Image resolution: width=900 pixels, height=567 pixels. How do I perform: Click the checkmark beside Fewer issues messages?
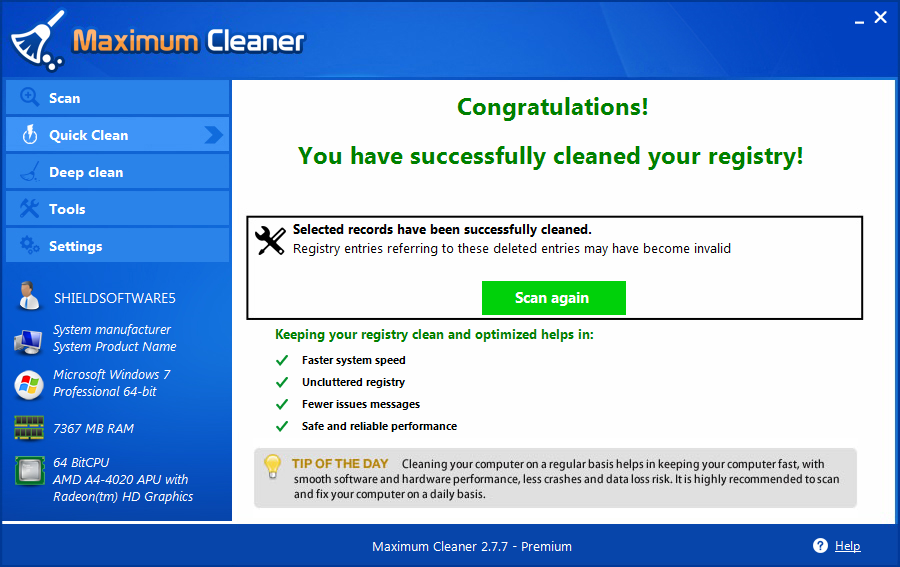point(282,404)
